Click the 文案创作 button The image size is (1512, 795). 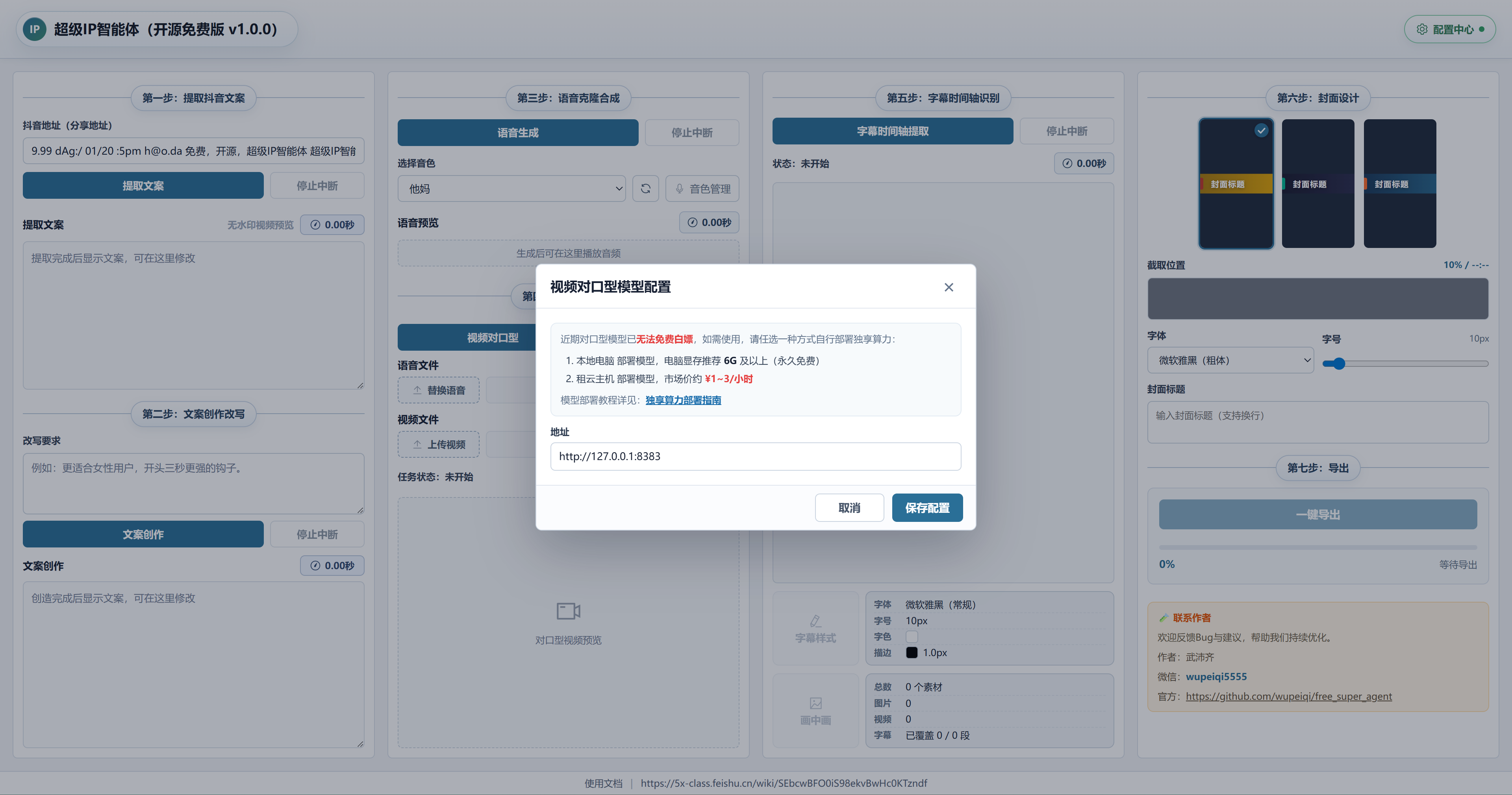pyautogui.click(x=143, y=534)
